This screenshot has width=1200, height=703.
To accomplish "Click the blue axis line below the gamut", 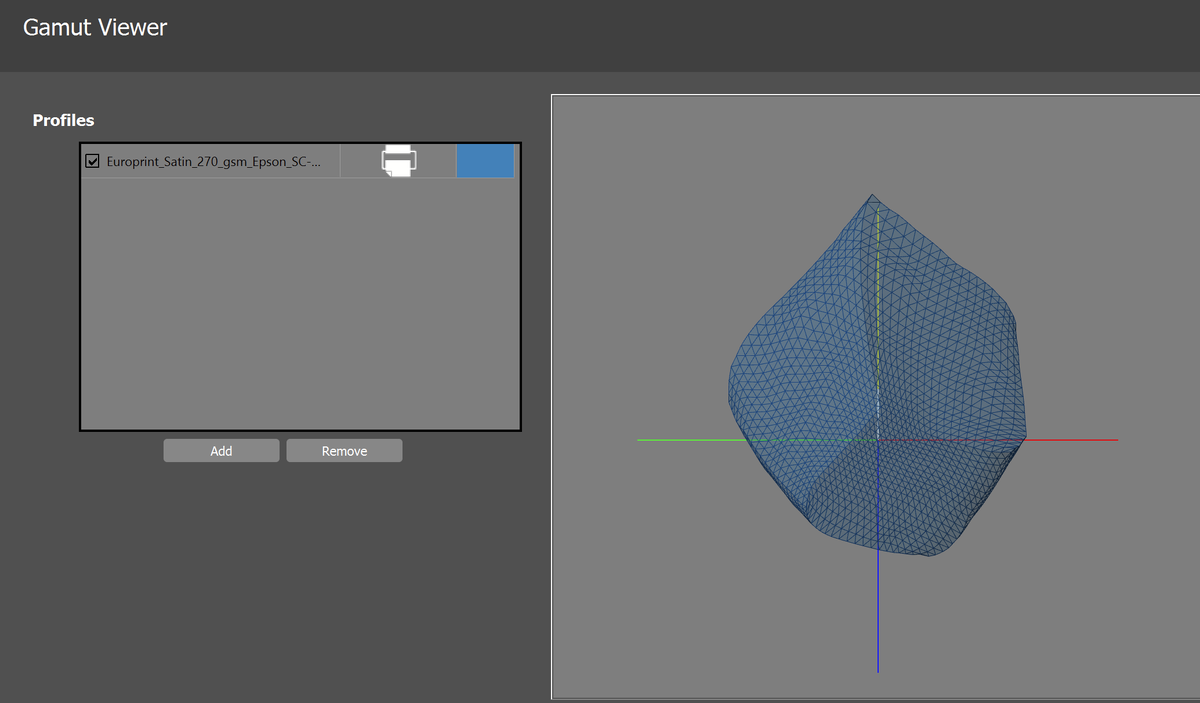I will tap(878, 615).
